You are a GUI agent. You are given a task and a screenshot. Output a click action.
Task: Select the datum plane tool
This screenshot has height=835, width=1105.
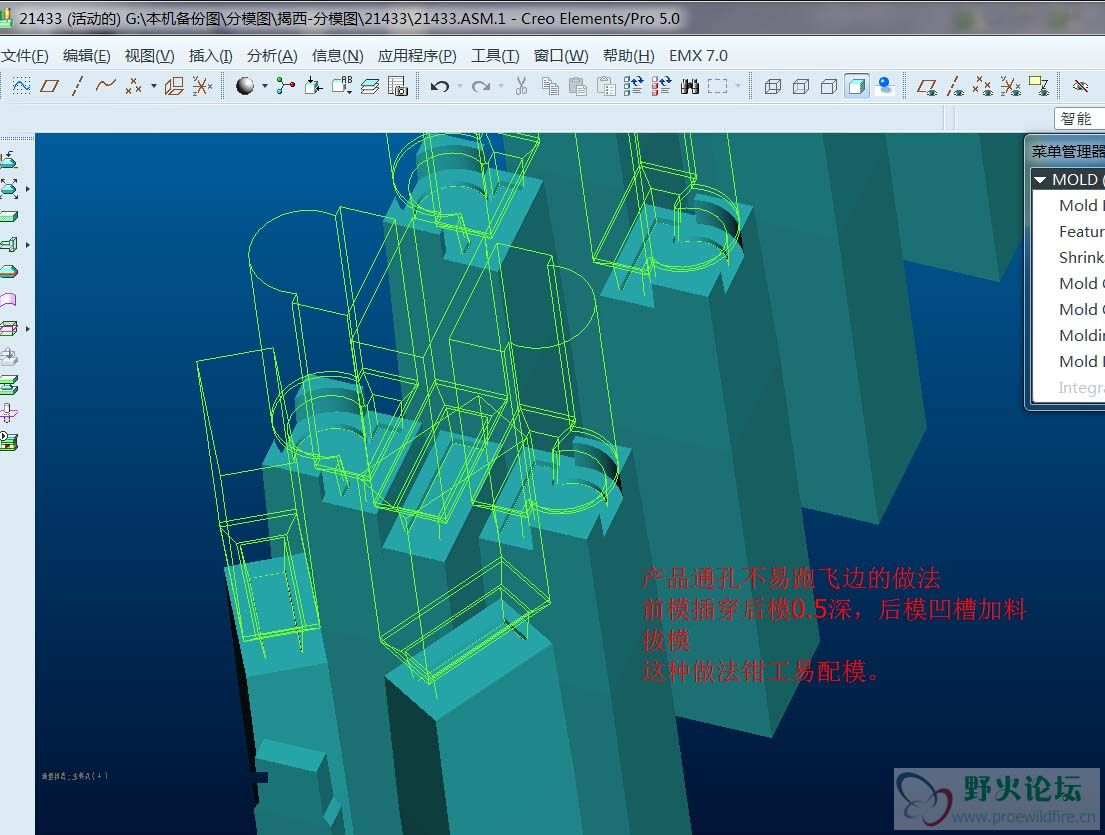(x=49, y=86)
